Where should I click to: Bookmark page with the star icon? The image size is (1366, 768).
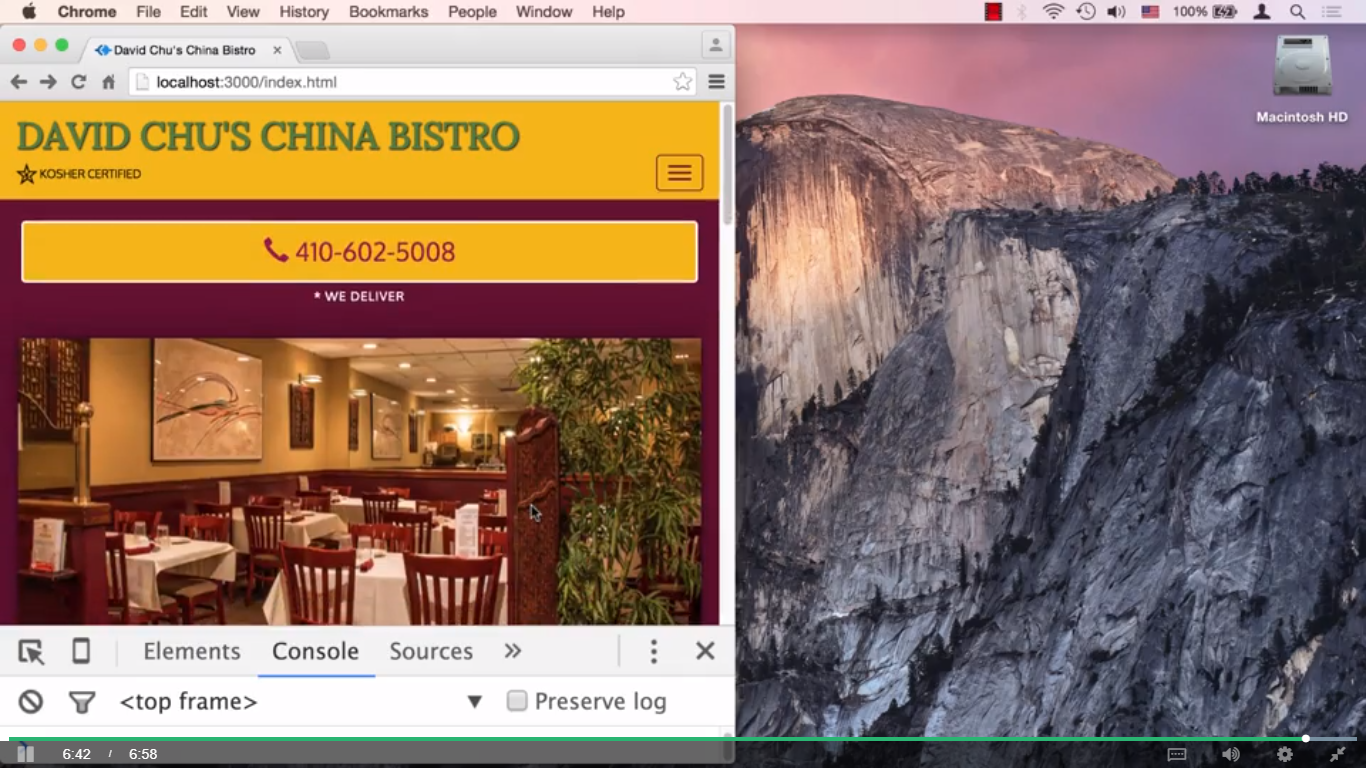coord(682,82)
